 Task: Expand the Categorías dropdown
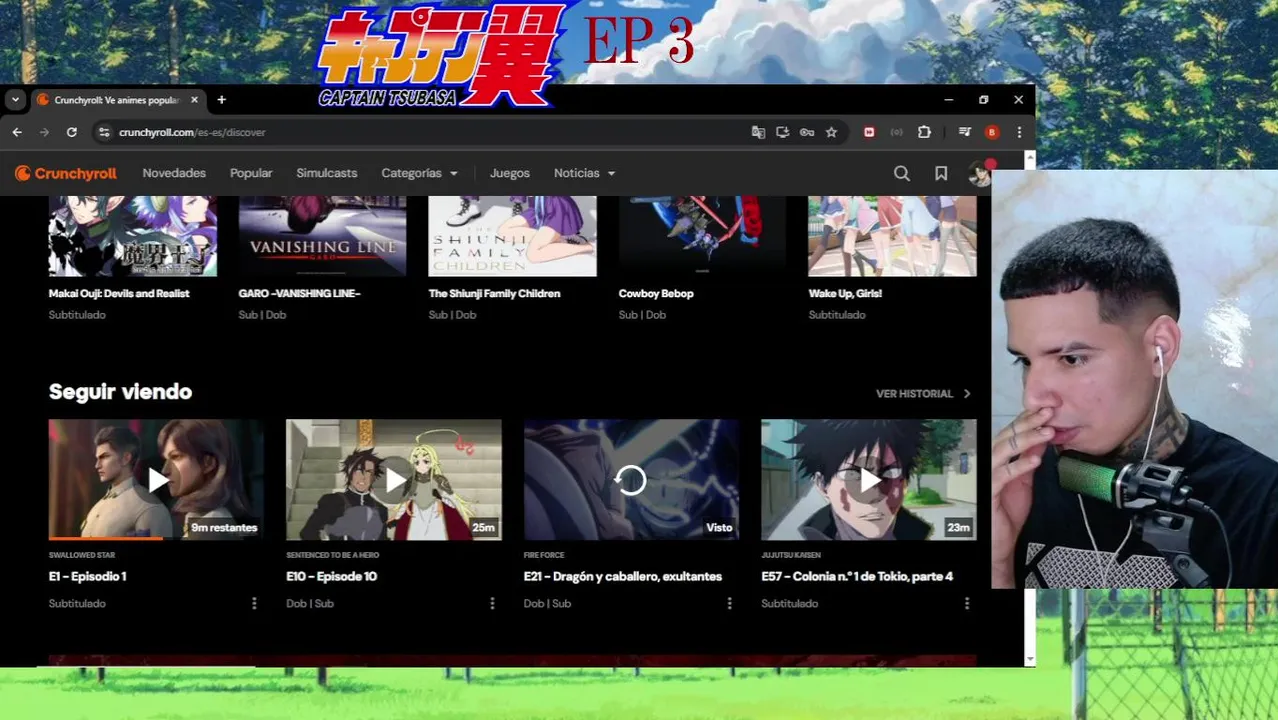[419, 173]
